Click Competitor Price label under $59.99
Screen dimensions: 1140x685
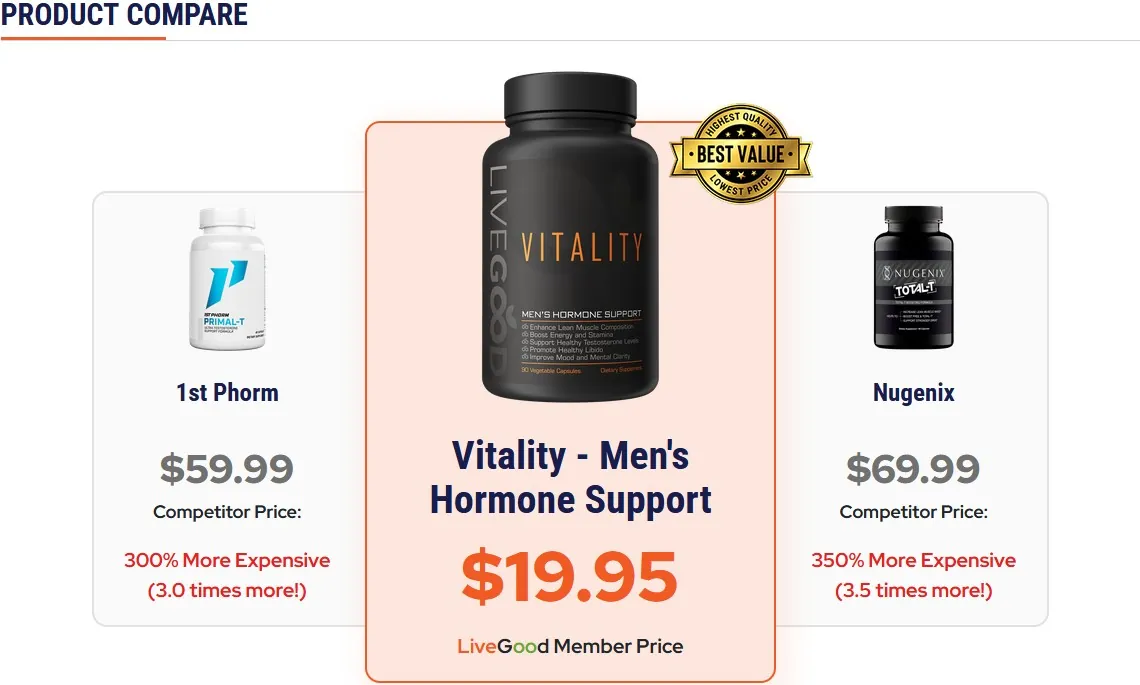pyautogui.click(x=227, y=512)
